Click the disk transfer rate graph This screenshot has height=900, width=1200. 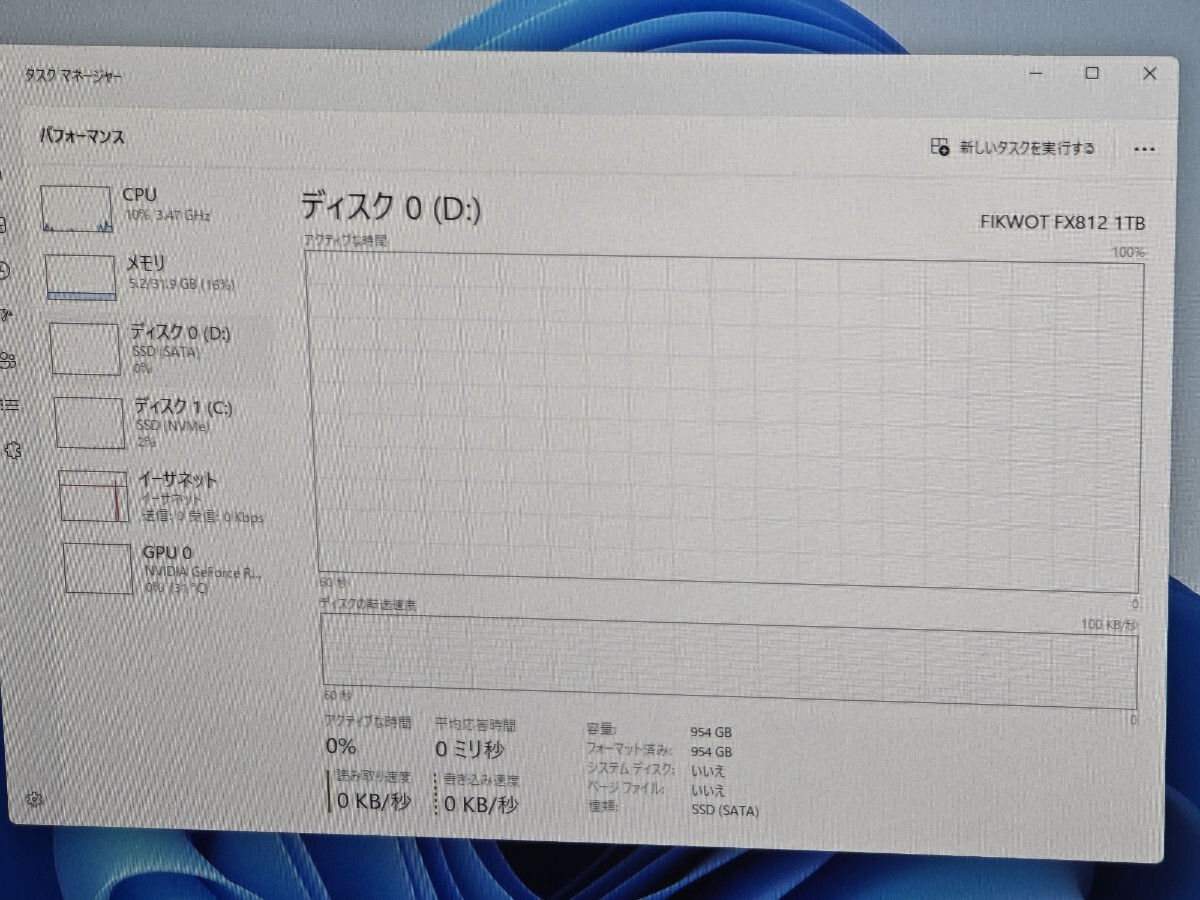[728, 661]
